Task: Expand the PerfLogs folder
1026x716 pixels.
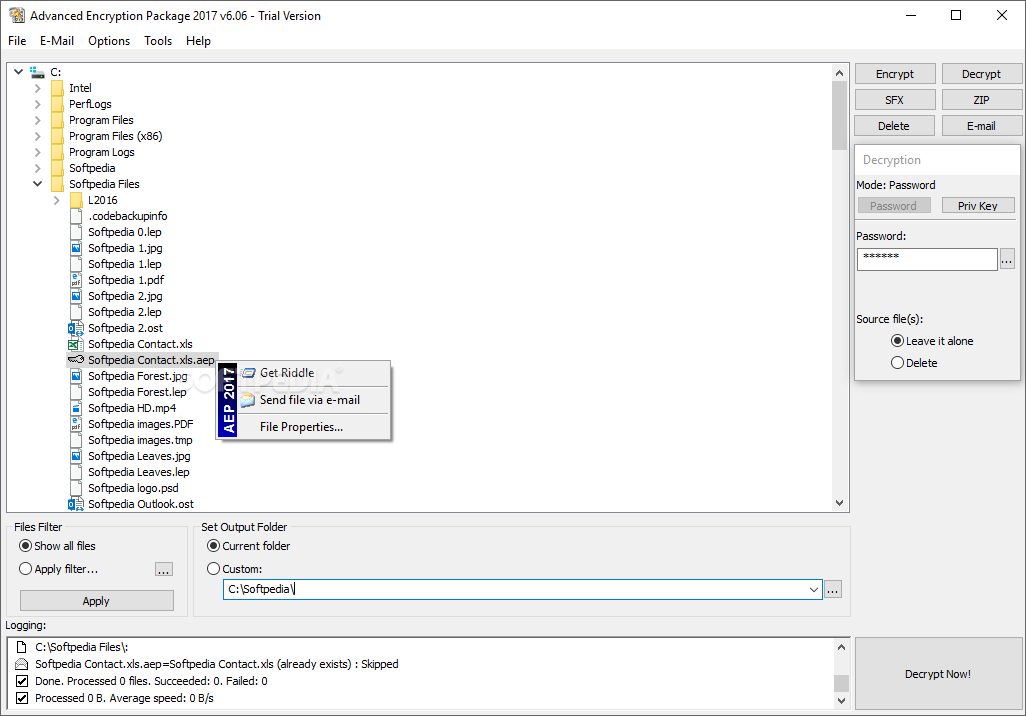Action: pyautogui.click(x=37, y=104)
